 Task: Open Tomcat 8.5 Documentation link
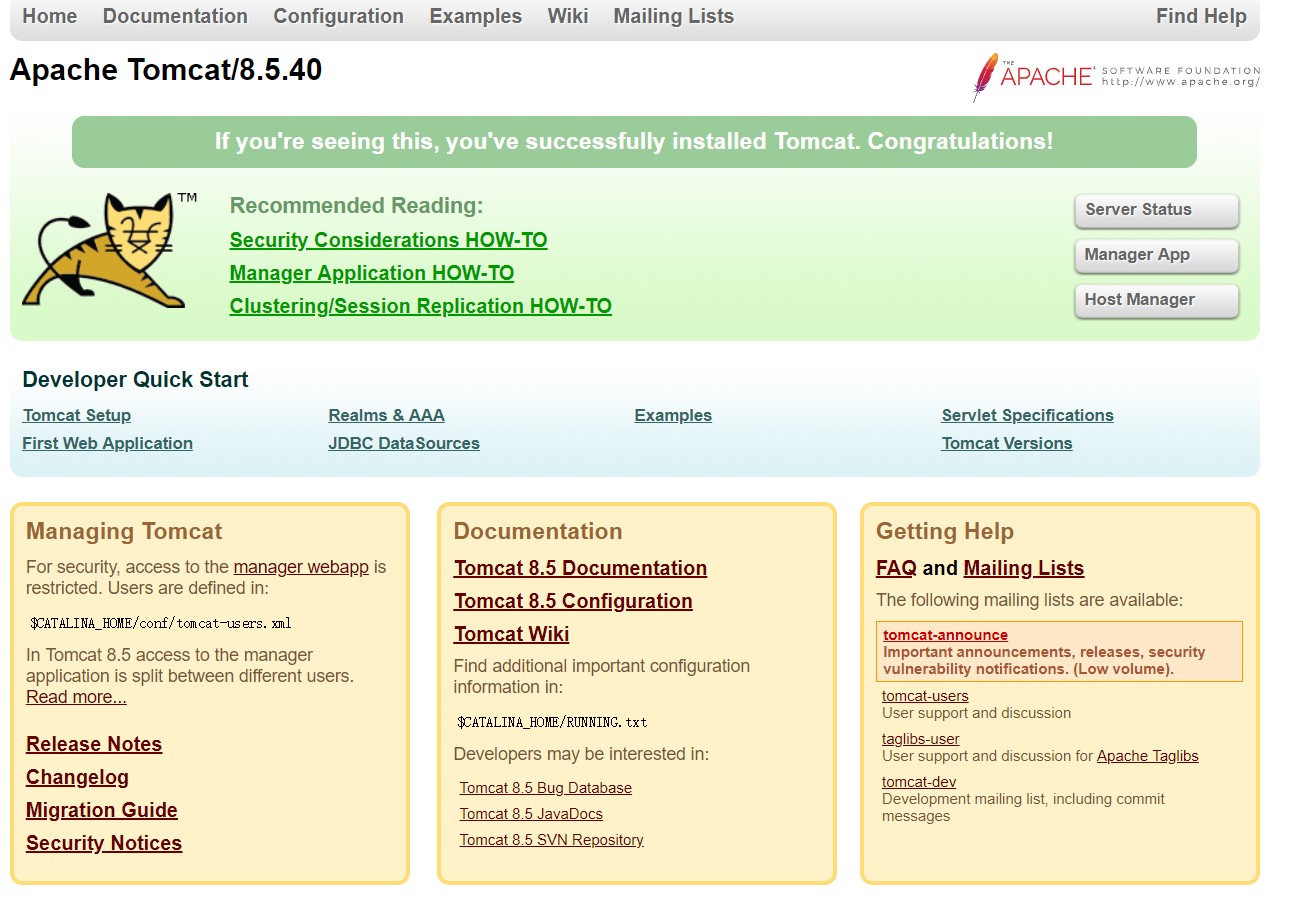pyautogui.click(x=580, y=568)
